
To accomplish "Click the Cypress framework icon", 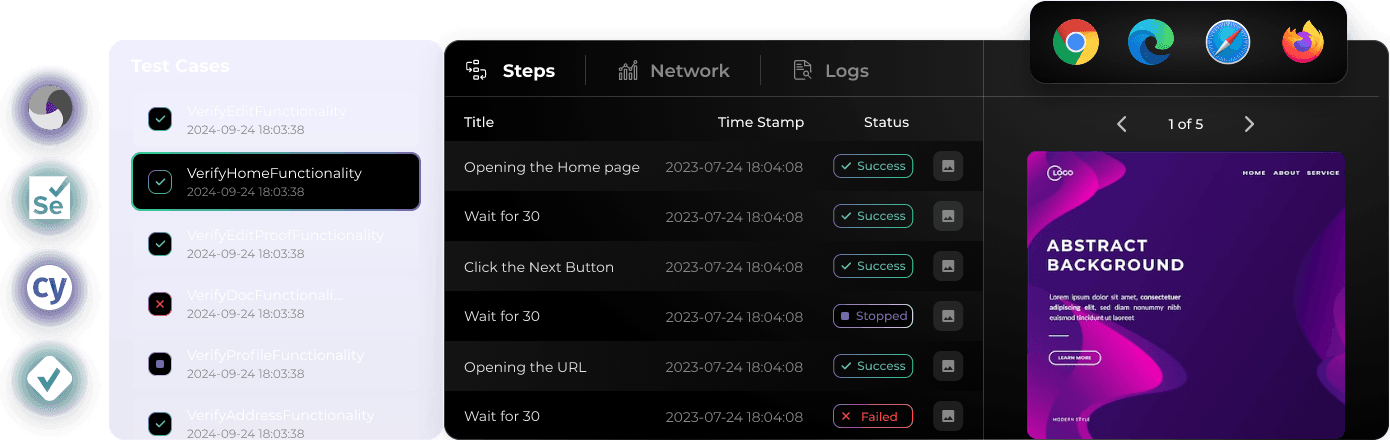I will point(49,289).
